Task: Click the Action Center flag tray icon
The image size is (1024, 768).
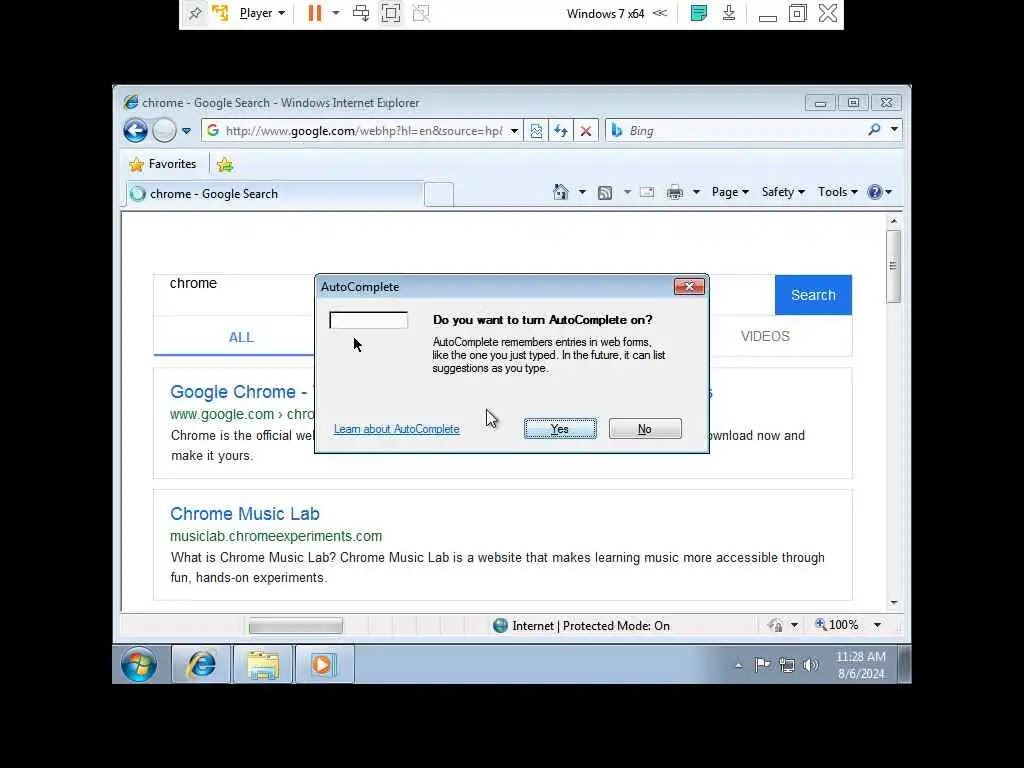Action: [x=761, y=665]
